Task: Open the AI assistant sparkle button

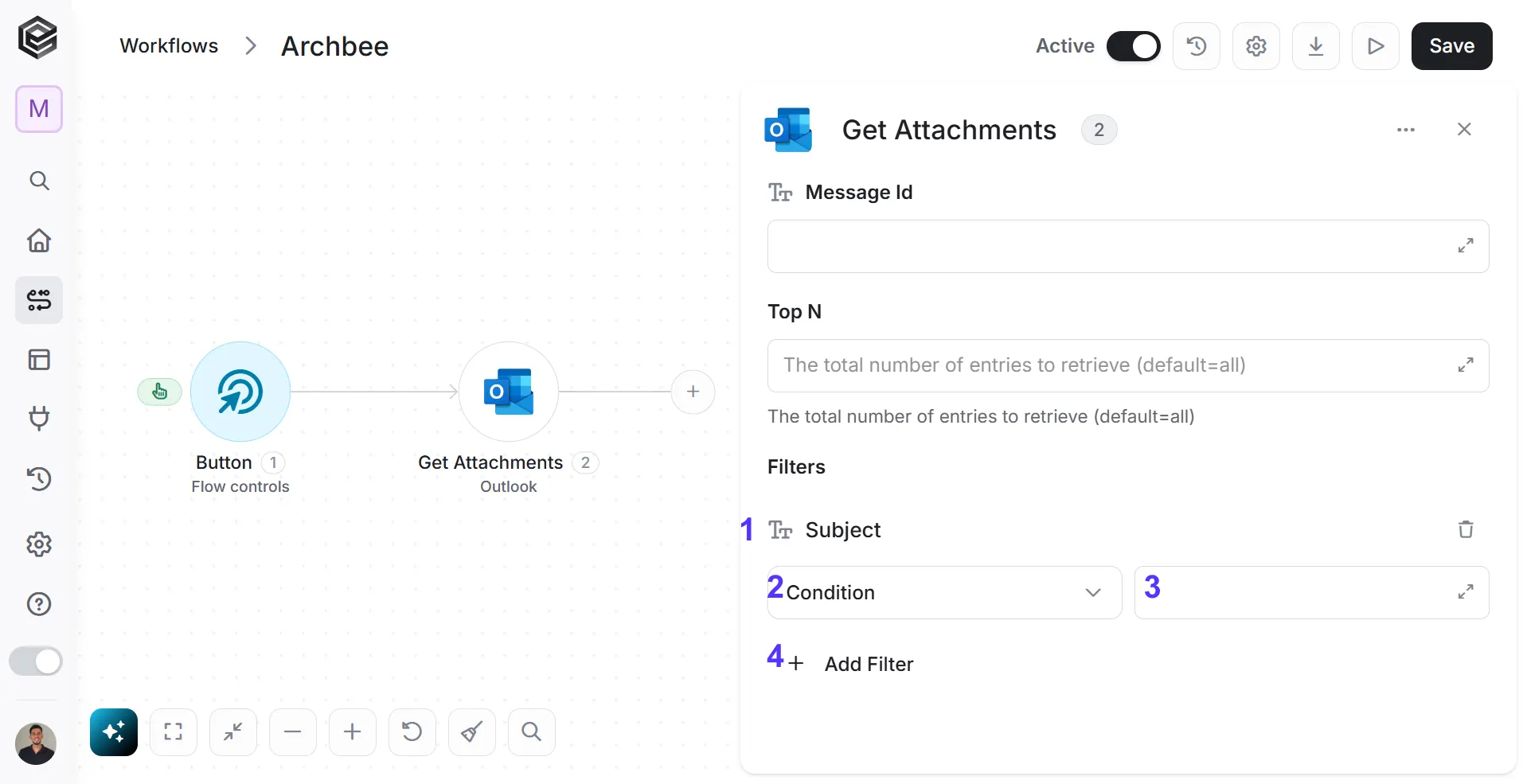Action: click(114, 732)
